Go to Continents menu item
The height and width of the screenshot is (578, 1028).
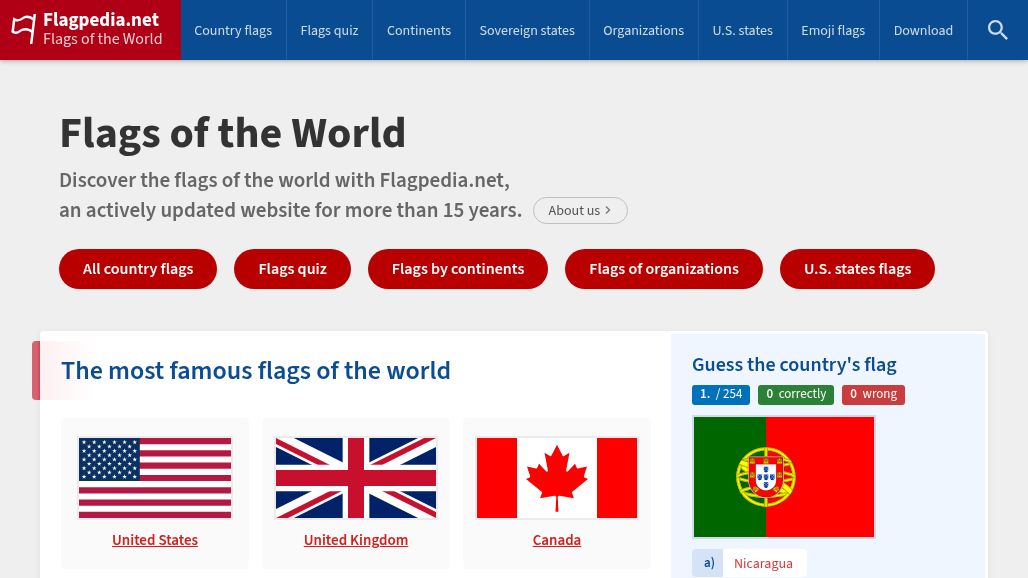(x=419, y=30)
